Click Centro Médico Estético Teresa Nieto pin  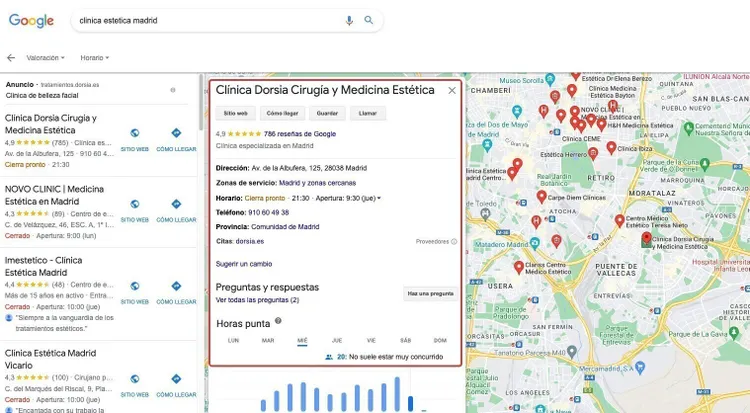(619, 220)
